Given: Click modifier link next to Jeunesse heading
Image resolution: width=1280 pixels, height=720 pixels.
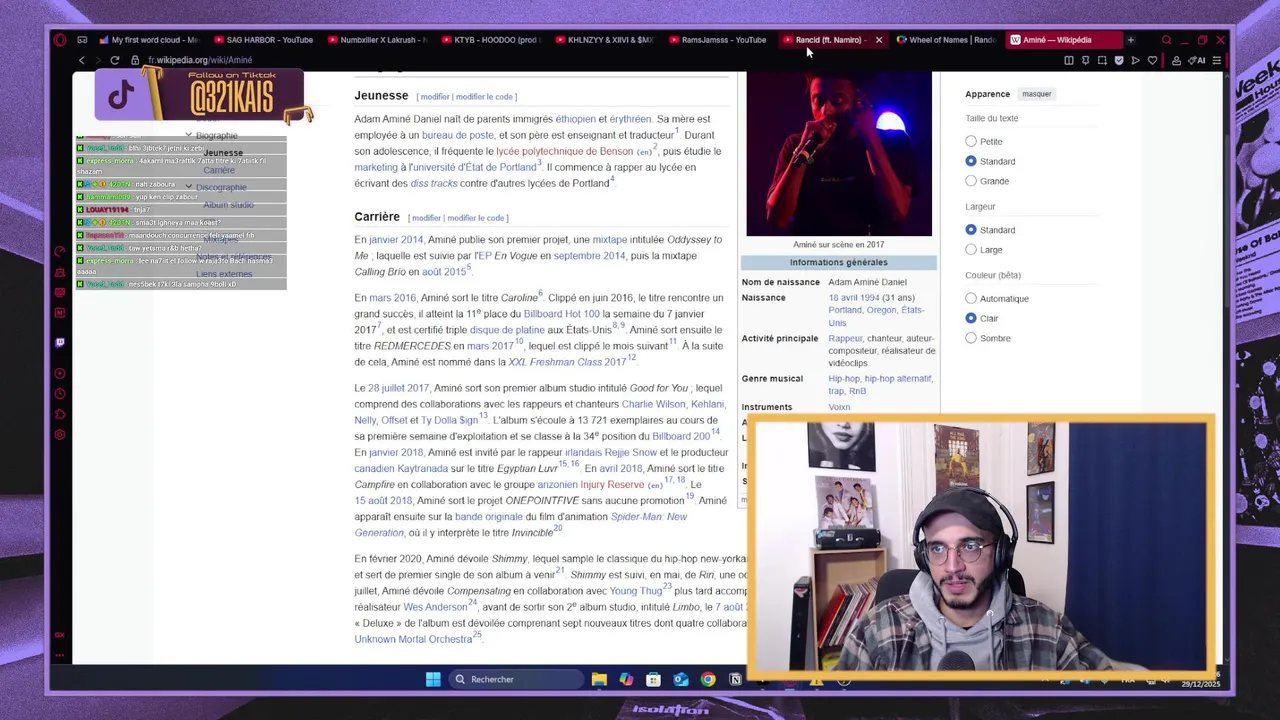Looking at the screenshot, I should coord(435,97).
